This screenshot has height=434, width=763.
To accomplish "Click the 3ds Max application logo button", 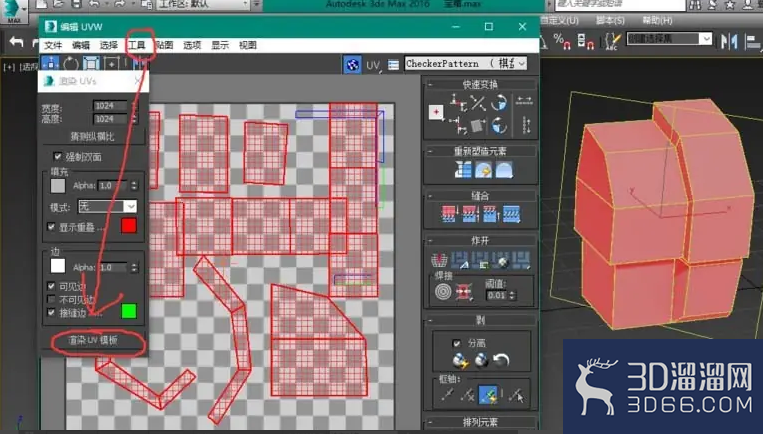I will pyautogui.click(x=14, y=11).
